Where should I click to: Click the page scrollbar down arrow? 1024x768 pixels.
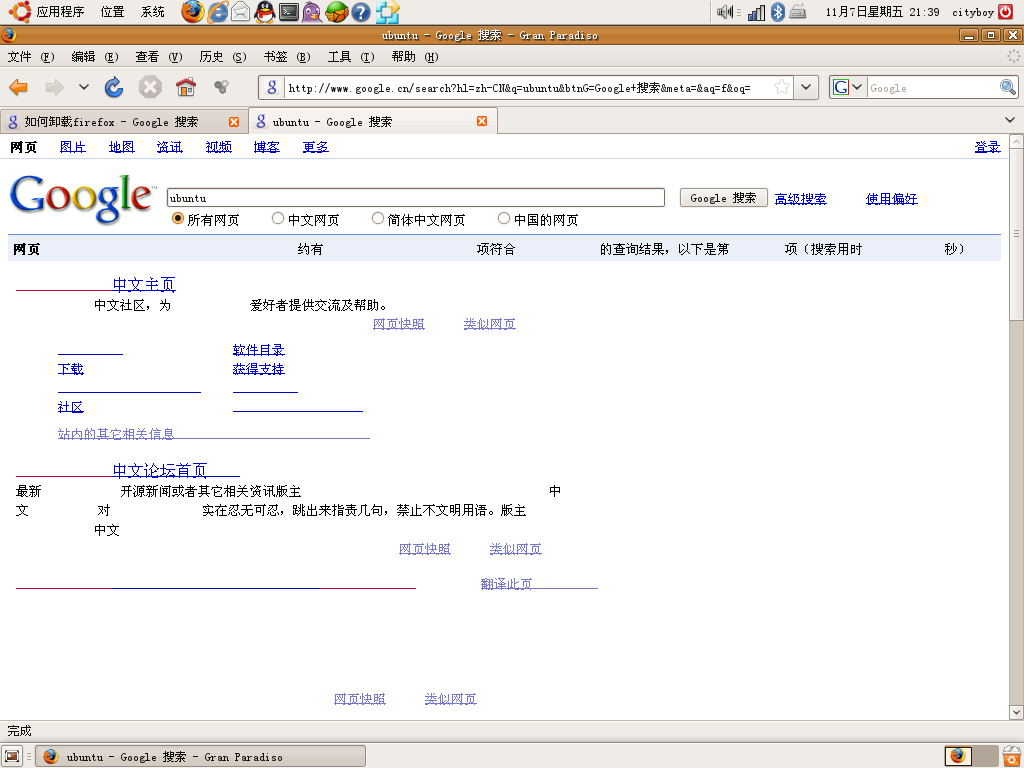[1016, 712]
